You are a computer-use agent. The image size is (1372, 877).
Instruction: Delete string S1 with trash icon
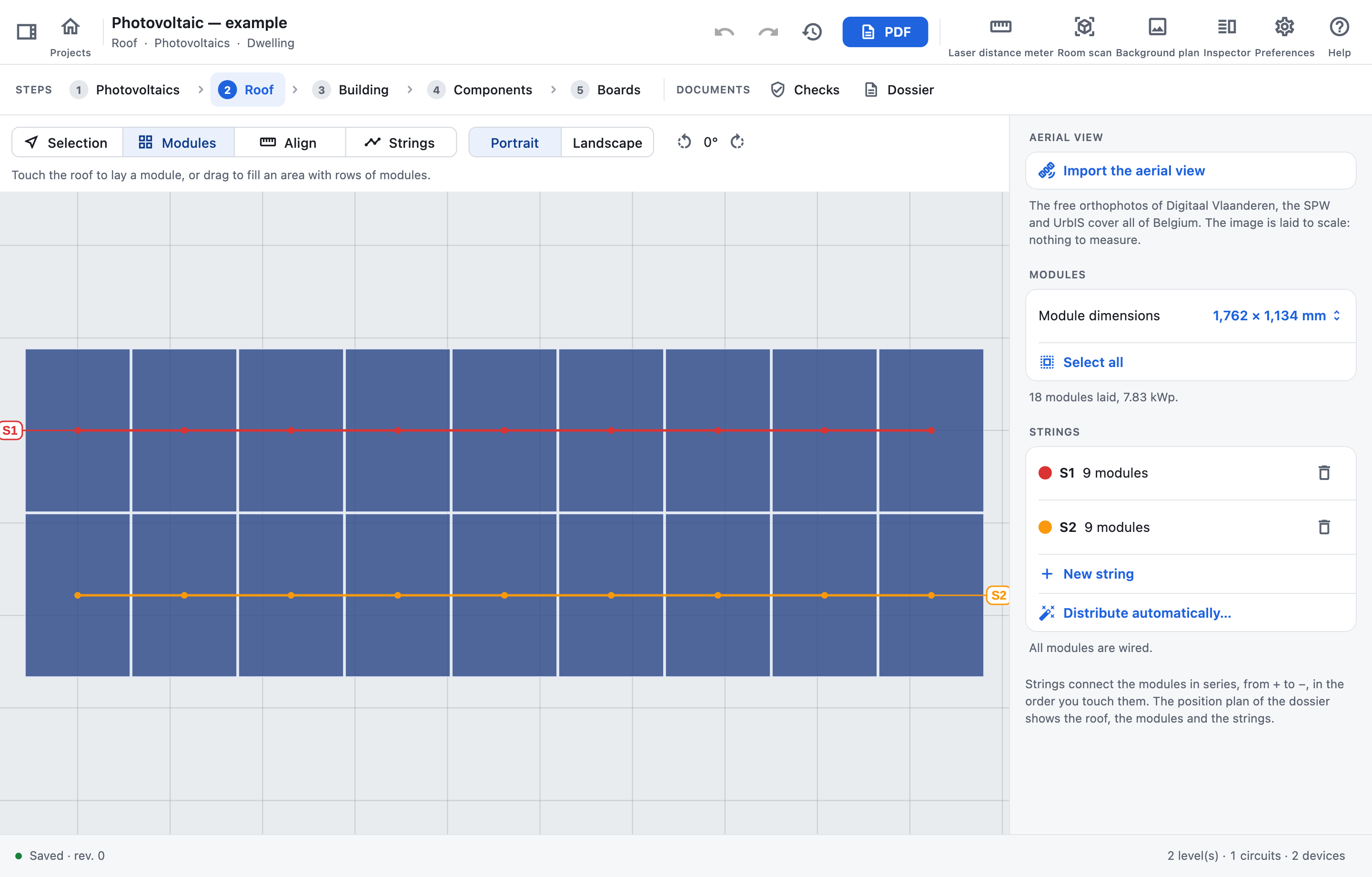click(1323, 473)
